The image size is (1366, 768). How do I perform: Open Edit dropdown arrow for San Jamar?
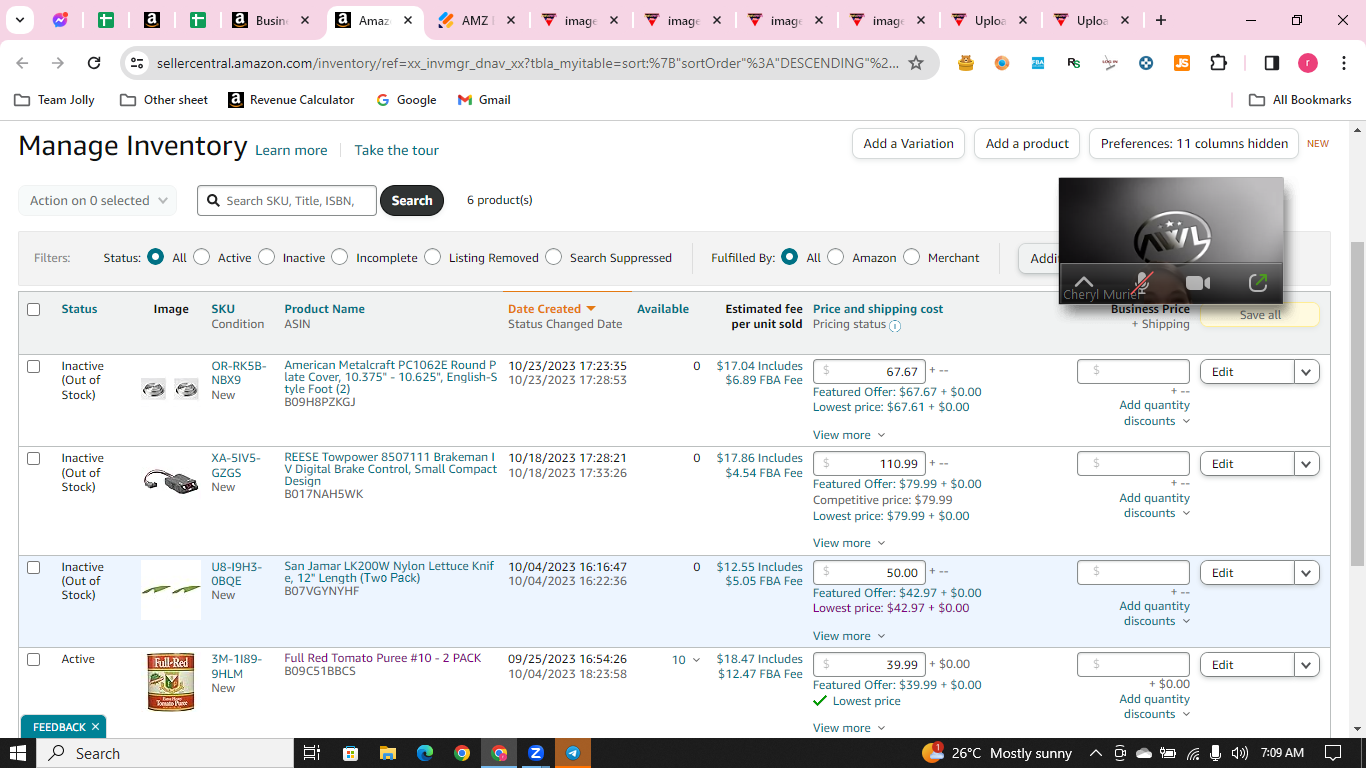point(1306,573)
